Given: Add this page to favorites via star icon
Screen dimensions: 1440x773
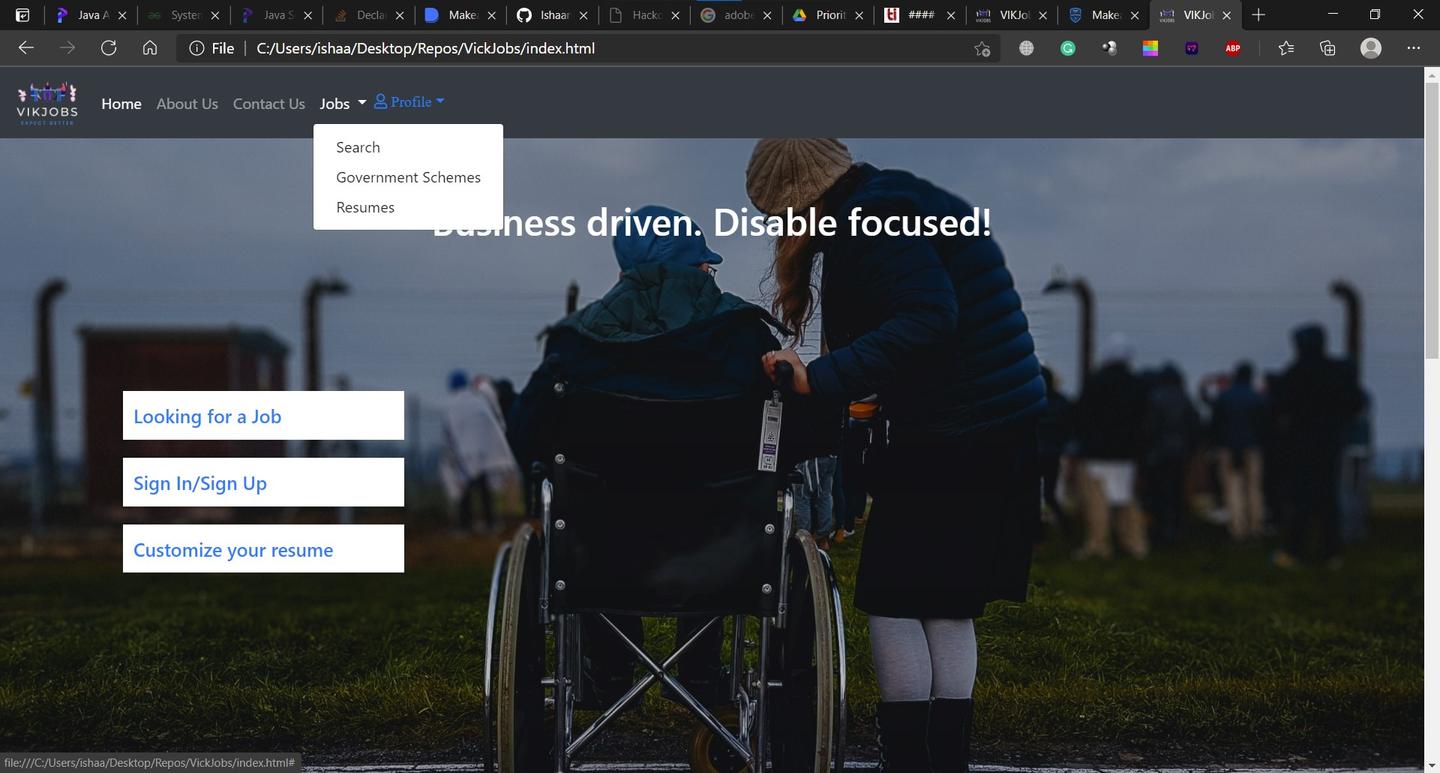Looking at the screenshot, I should [982, 48].
